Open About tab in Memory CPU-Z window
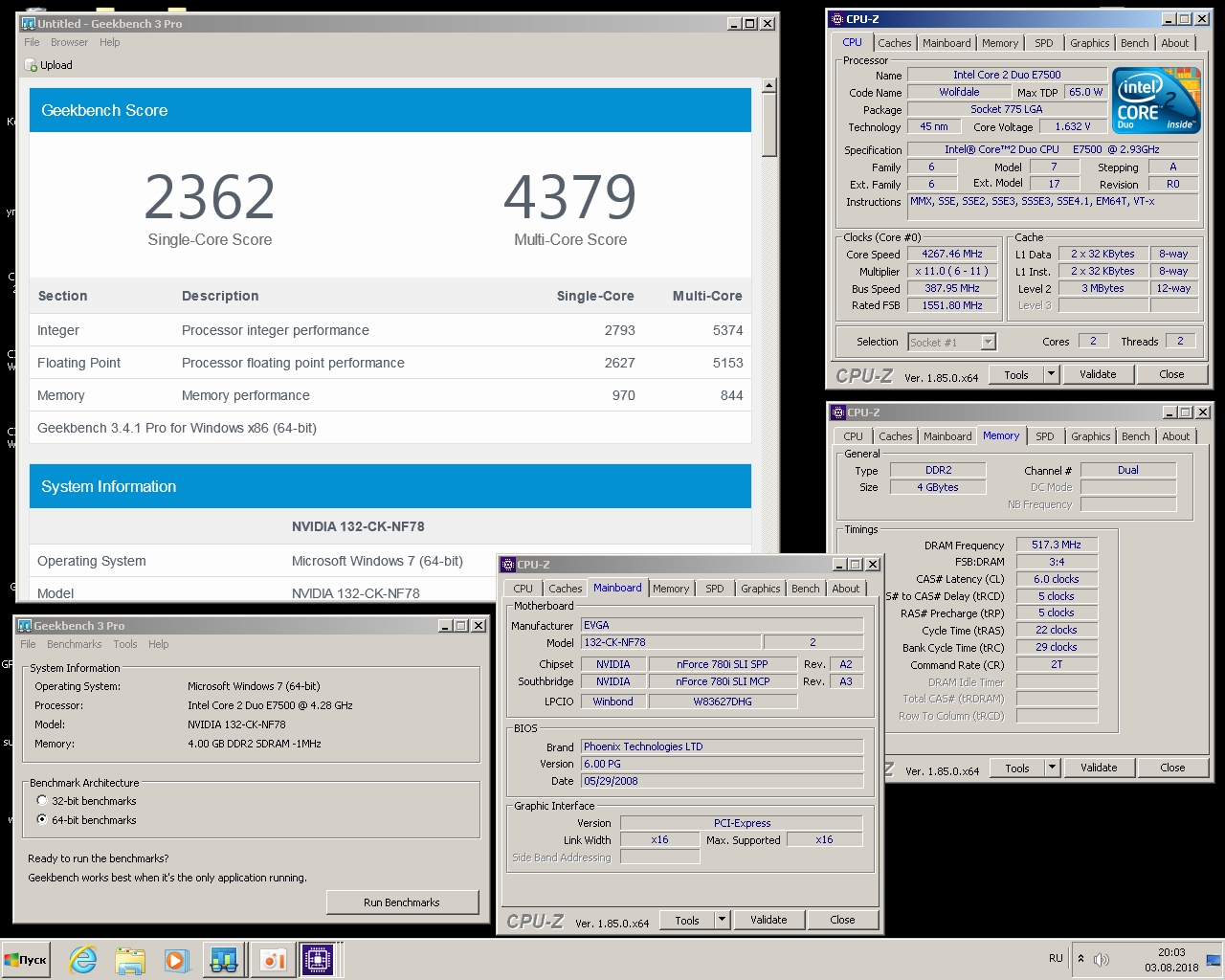This screenshot has width=1225, height=980. 1176,436
